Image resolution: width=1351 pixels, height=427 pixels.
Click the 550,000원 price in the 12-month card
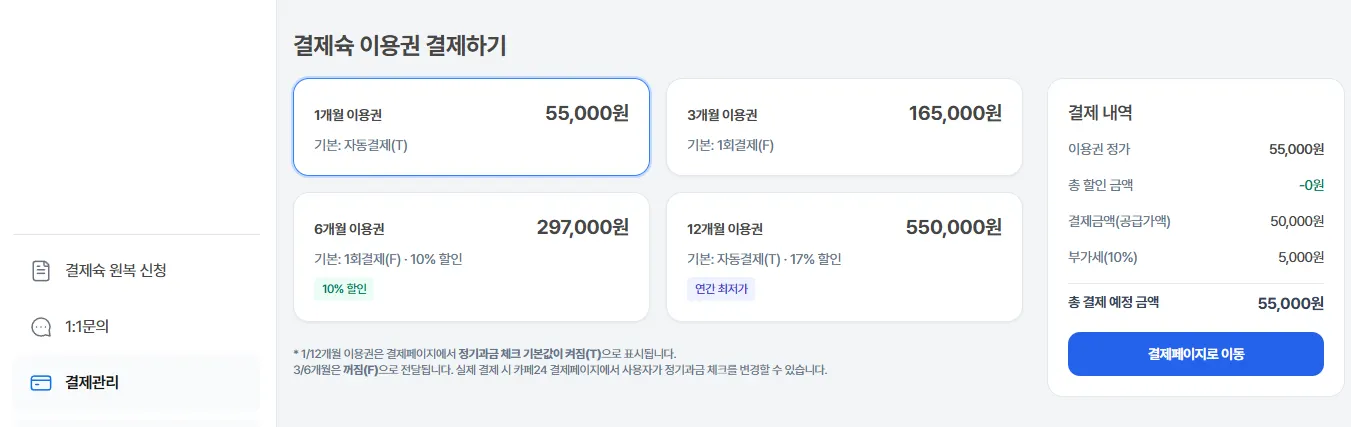(953, 228)
